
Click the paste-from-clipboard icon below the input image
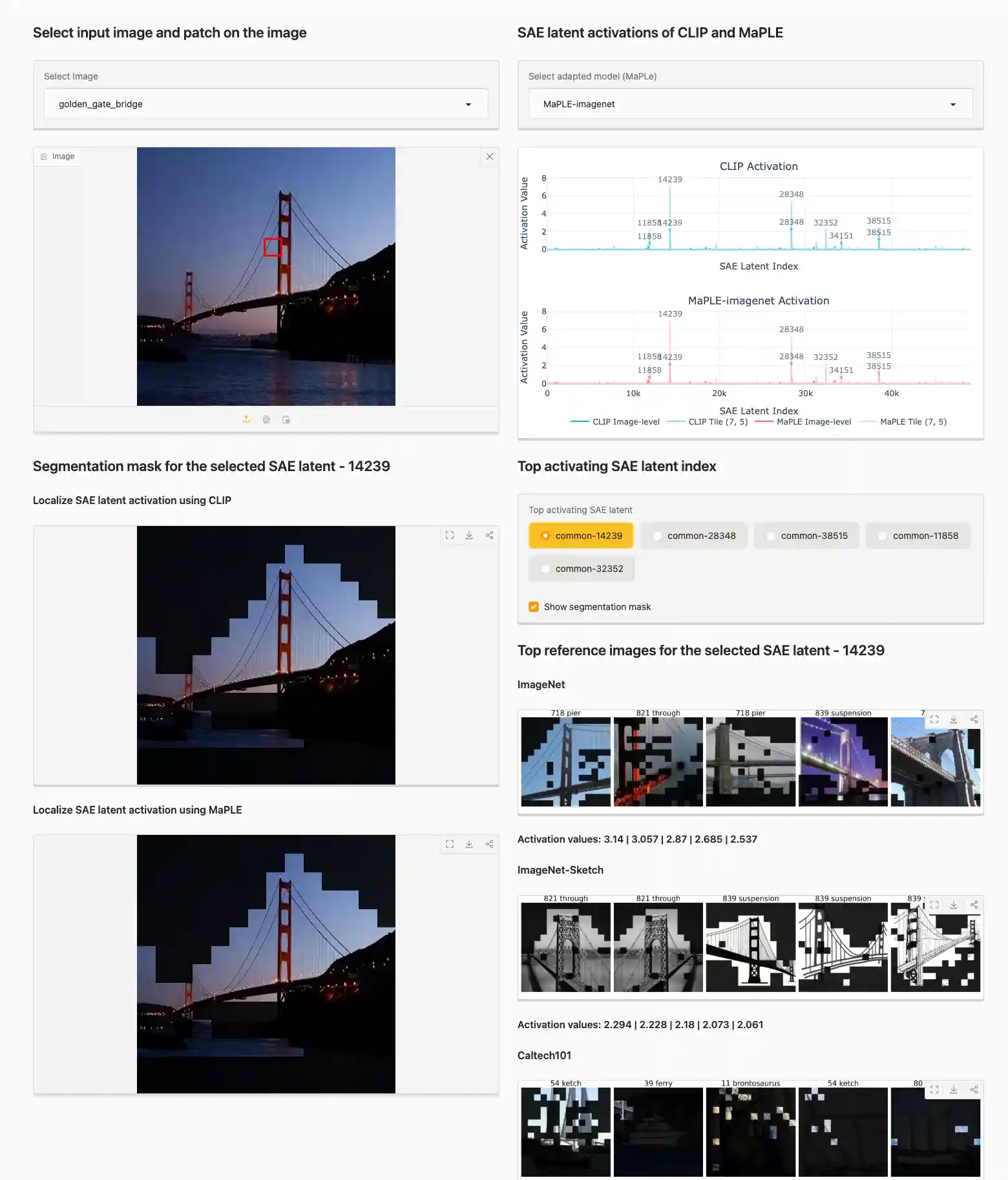click(286, 419)
